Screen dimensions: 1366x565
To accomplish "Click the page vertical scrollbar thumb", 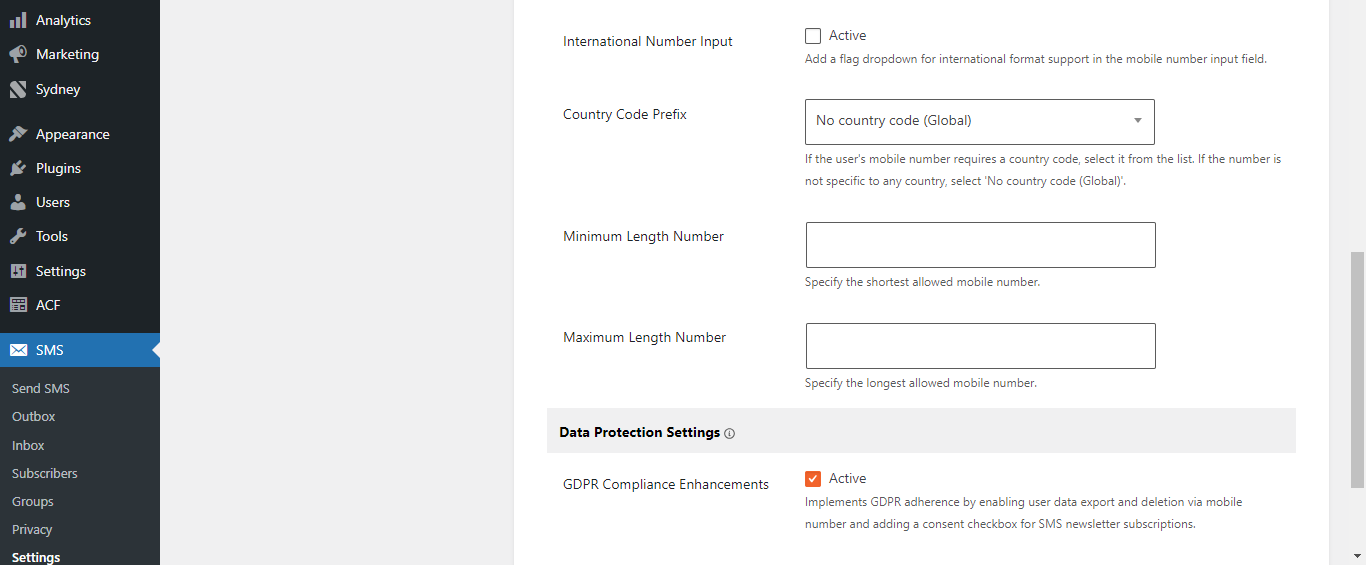I will (1357, 370).
